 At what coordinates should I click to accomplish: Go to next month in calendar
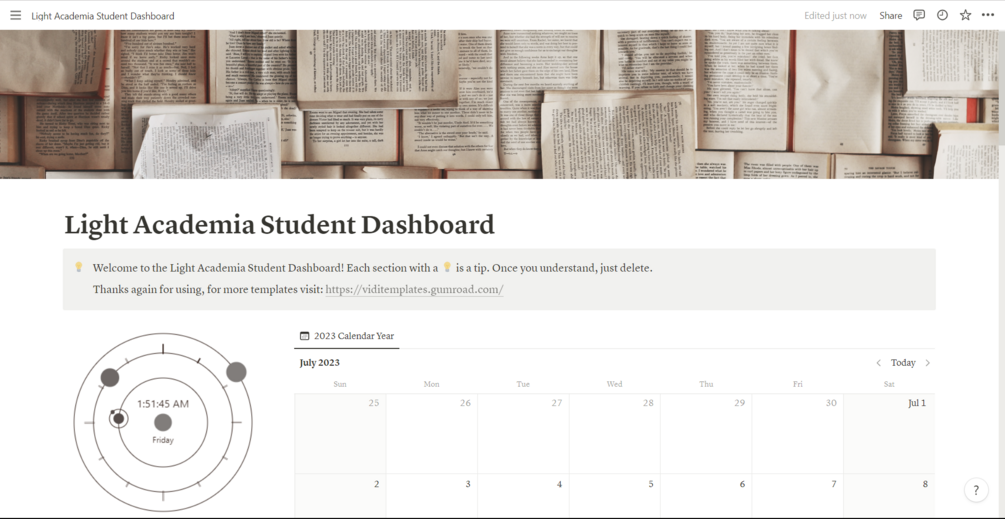coord(928,363)
